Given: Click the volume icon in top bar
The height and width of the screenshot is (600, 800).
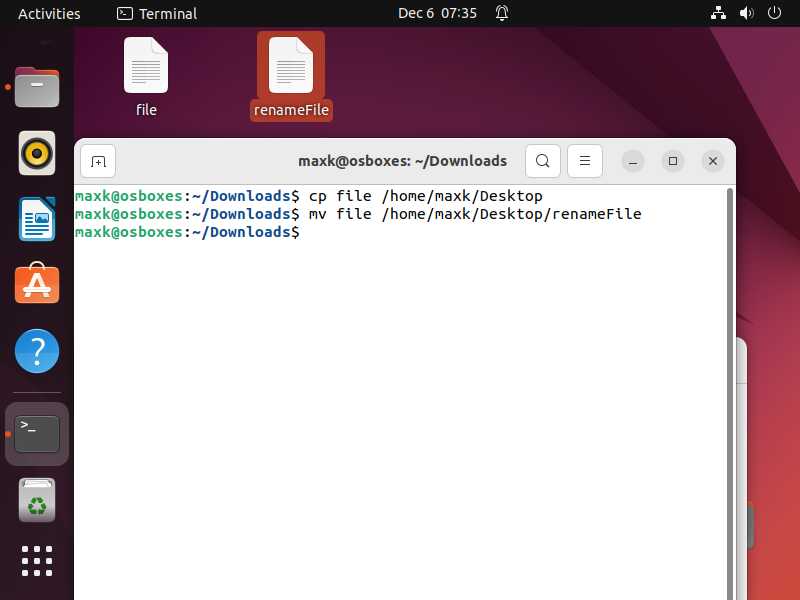Looking at the screenshot, I should pyautogui.click(x=746, y=13).
